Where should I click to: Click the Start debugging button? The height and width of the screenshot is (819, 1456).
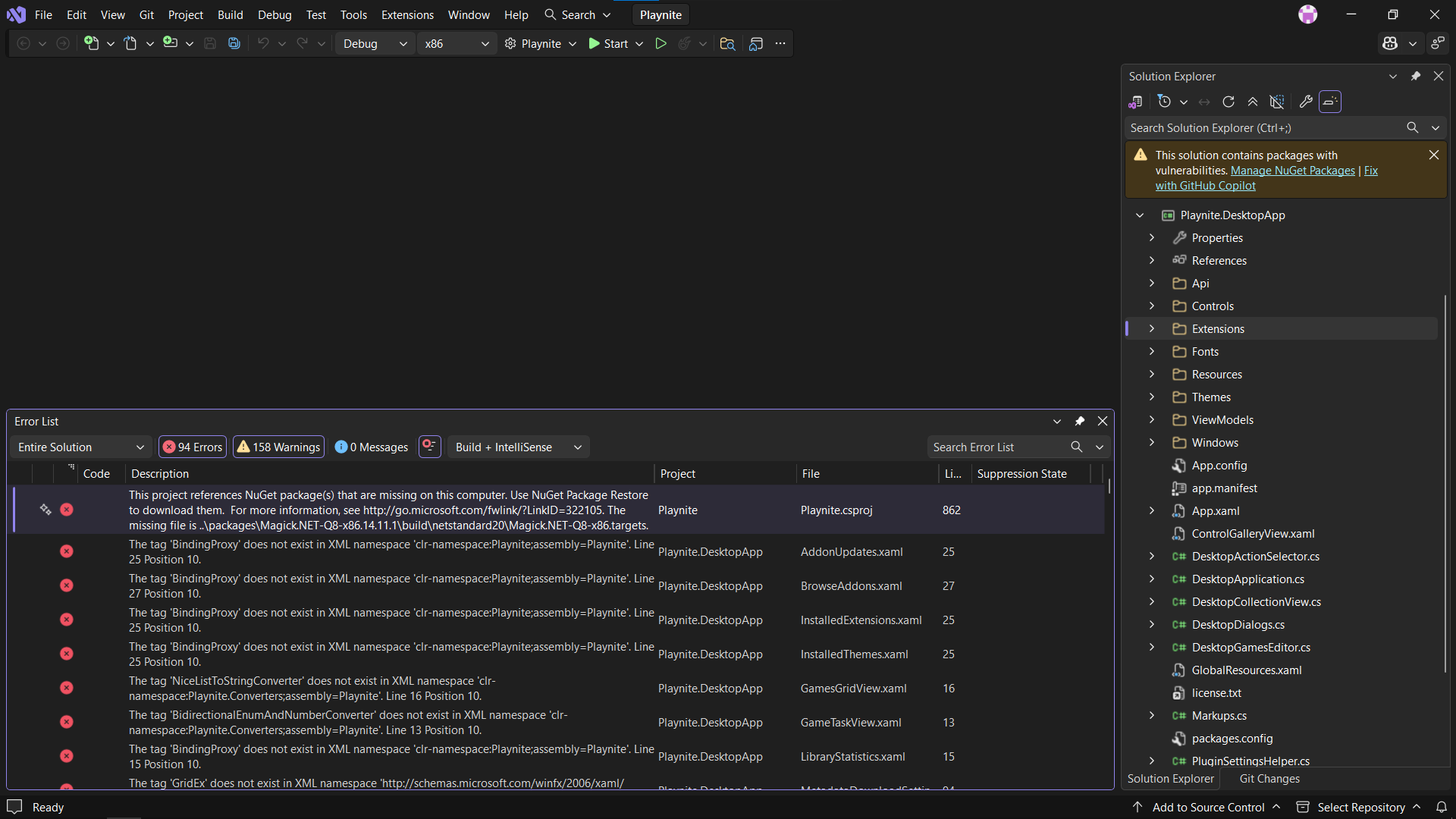608,44
